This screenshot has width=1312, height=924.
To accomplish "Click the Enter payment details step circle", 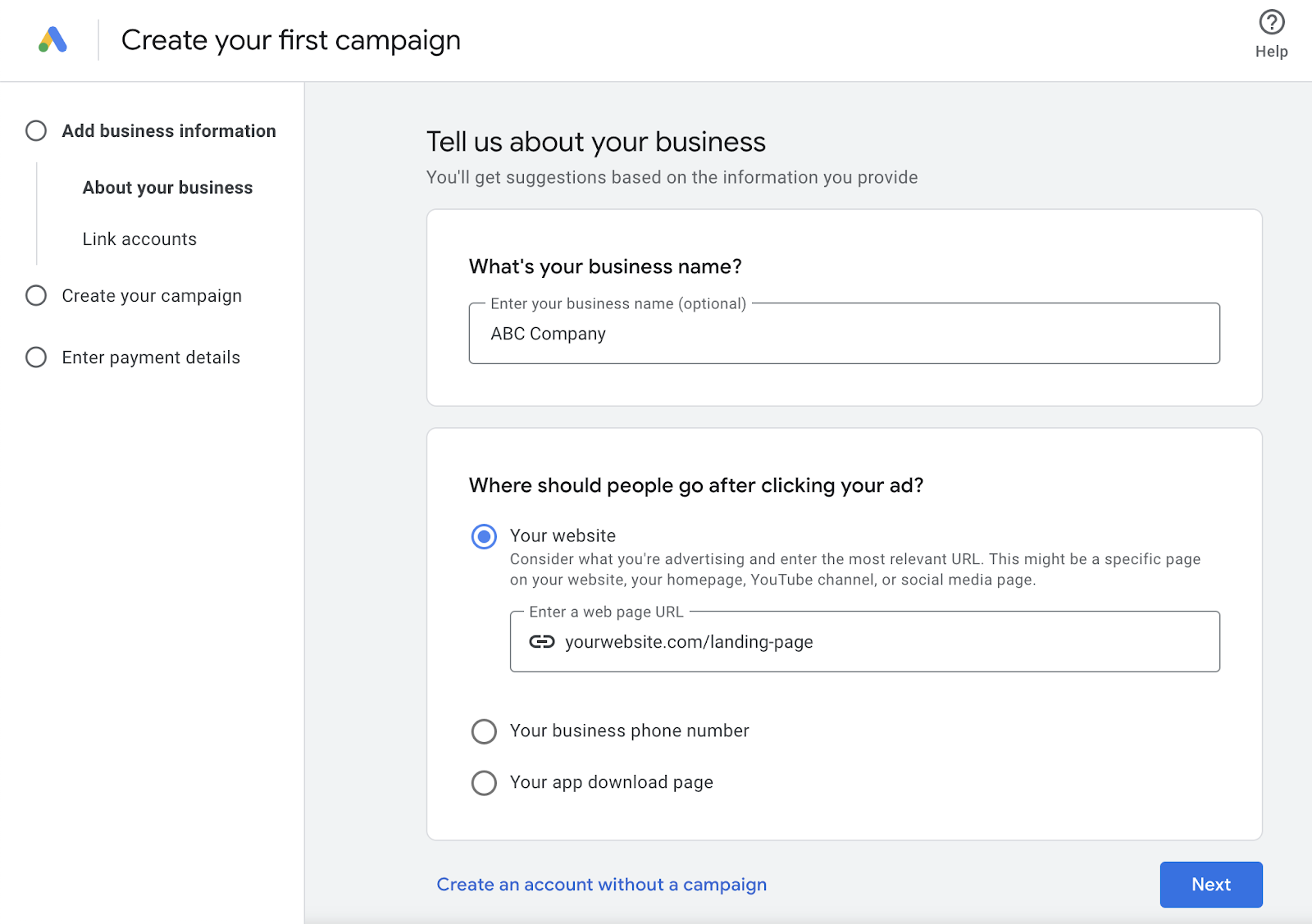I will 36,357.
